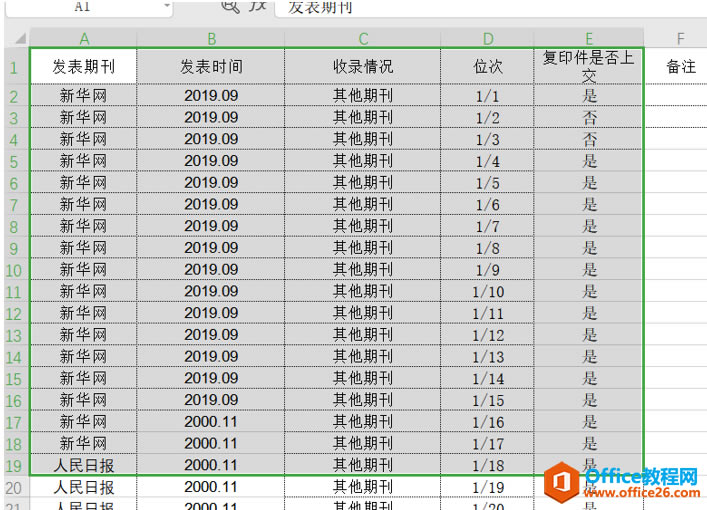Click 否 cell in row 4
Viewport: 707px width, 510px height.
588,139
